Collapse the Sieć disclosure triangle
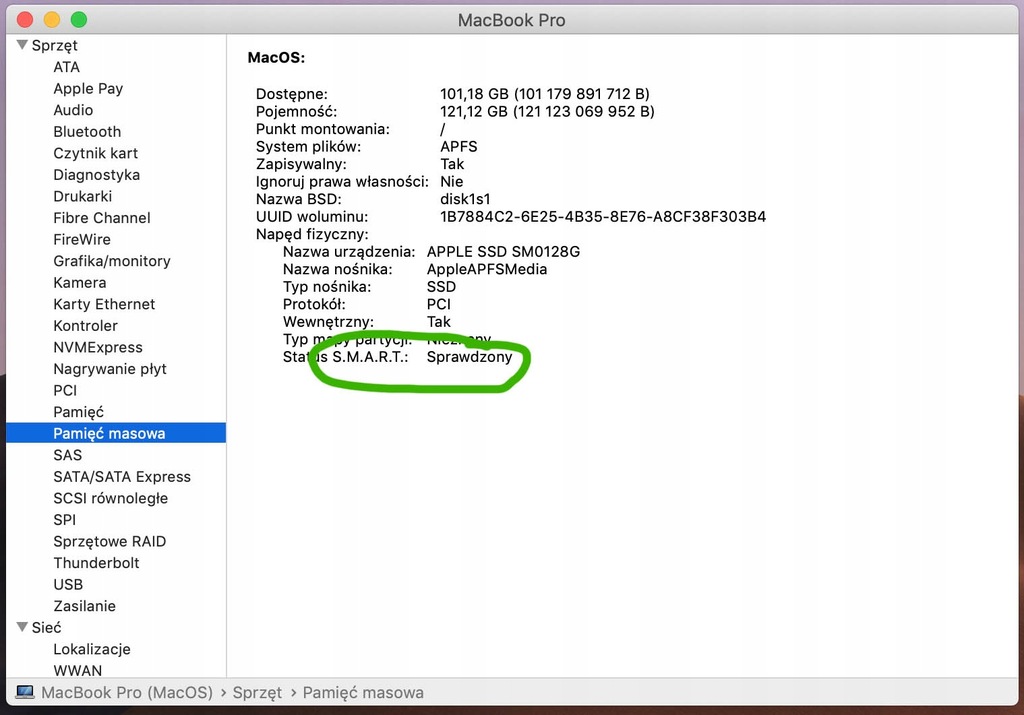The height and width of the screenshot is (715, 1024). click(x=22, y=627)
